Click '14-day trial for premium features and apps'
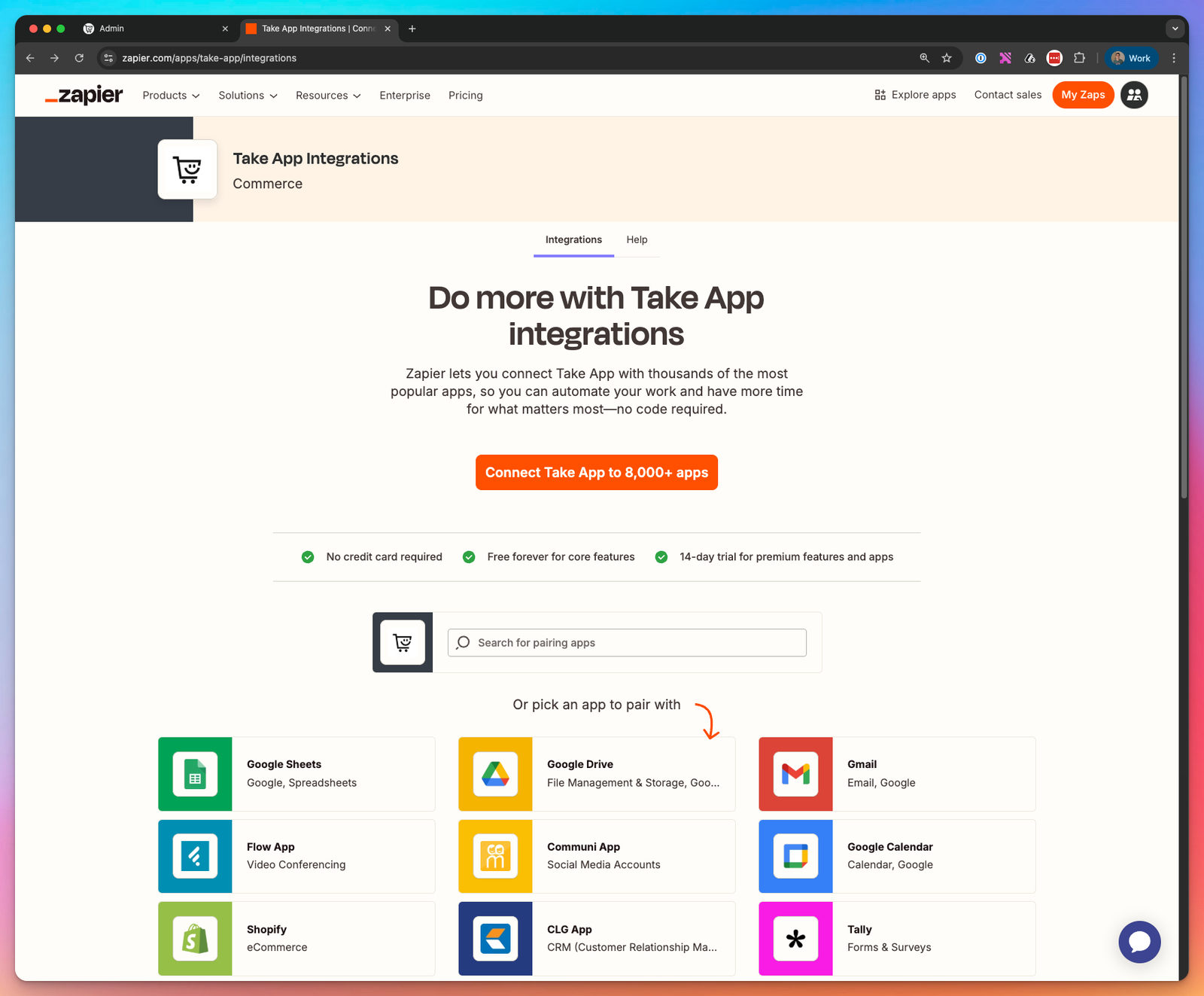 pyautogui.click(x=786, y=557)
